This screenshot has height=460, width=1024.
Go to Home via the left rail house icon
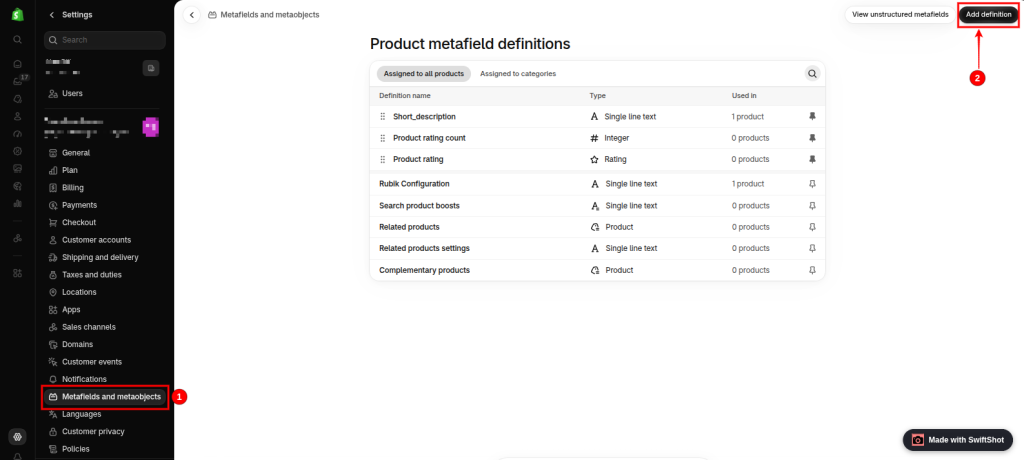(18, 64)
